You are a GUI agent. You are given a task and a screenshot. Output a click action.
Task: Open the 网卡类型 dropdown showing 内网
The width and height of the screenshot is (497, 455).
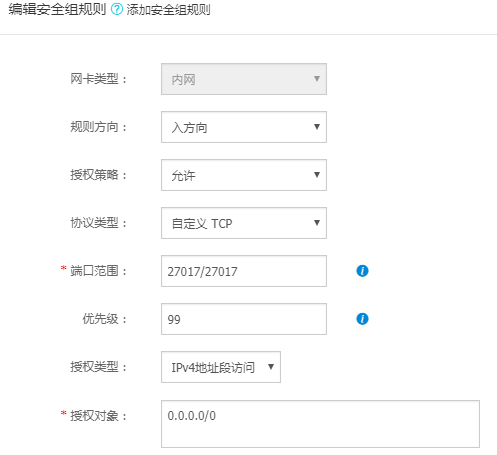(x=244, y=79)
